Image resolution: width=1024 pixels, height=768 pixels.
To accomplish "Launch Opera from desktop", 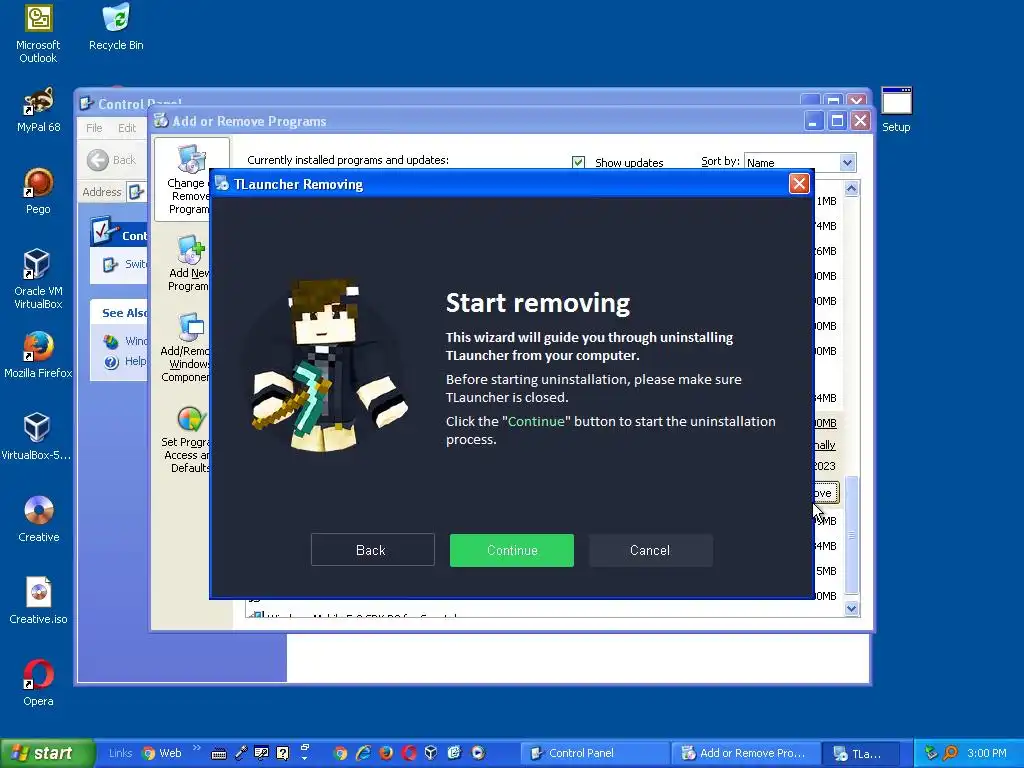I will click(x=38, y=682).
